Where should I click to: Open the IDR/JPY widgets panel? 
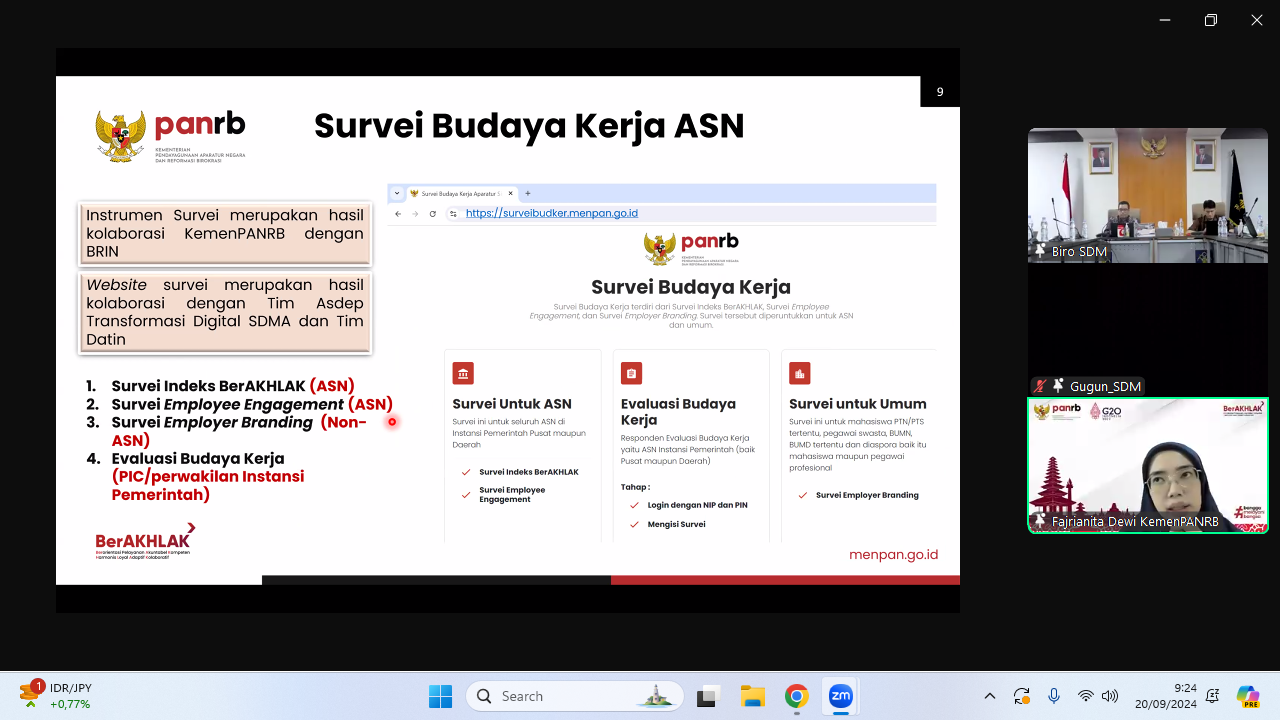point(56,696)
